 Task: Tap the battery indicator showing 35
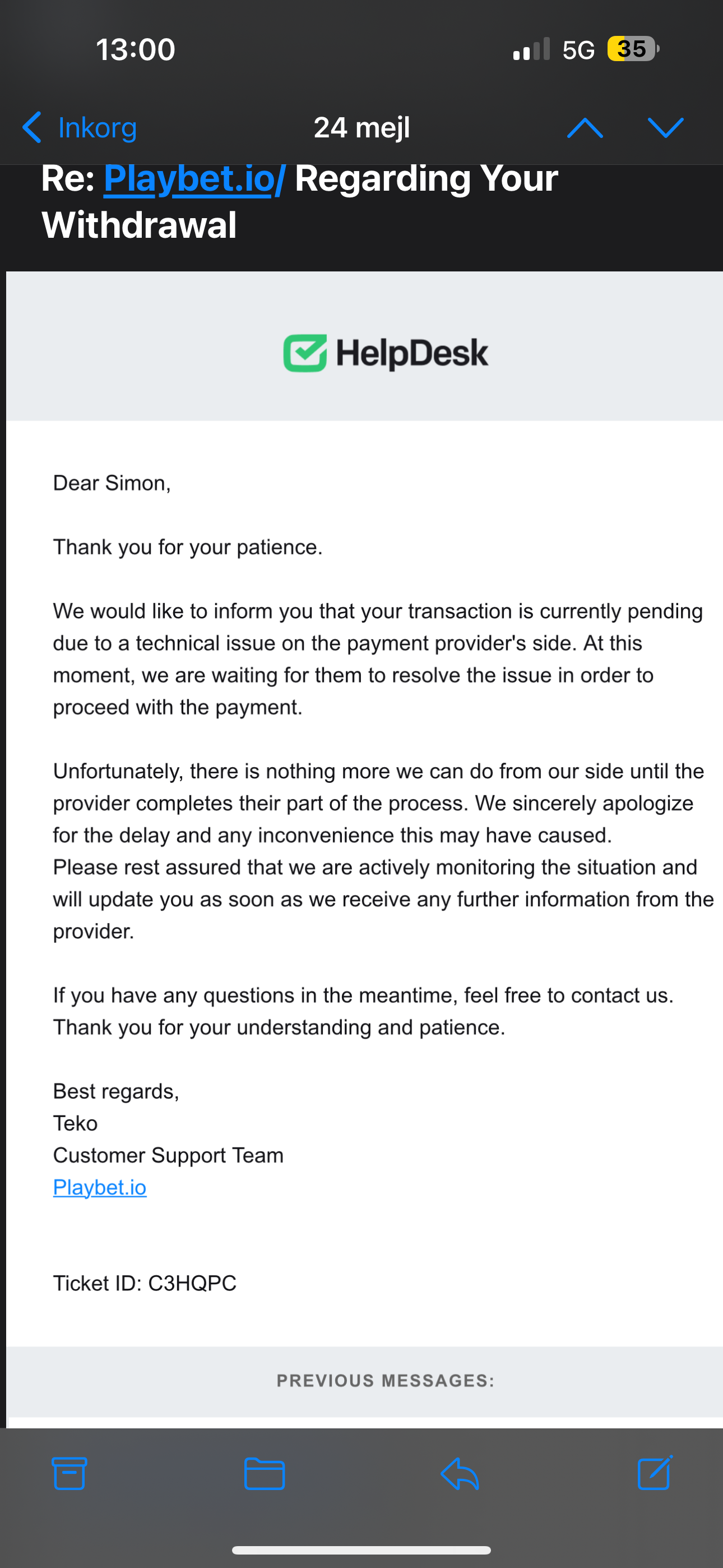click(632, 49)
